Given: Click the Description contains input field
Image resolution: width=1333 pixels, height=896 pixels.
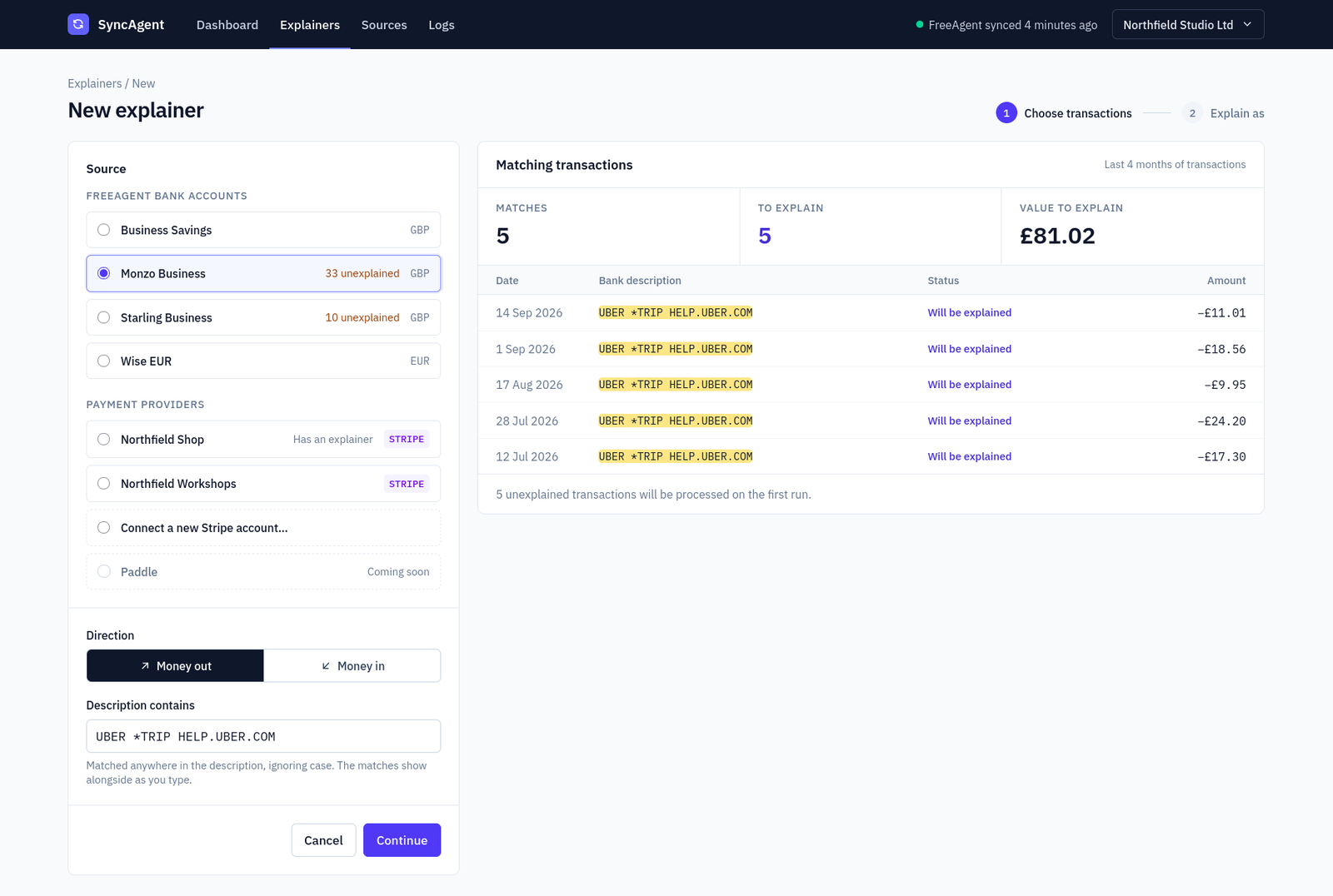Looking at the screenshot, I should coord(263,736).
